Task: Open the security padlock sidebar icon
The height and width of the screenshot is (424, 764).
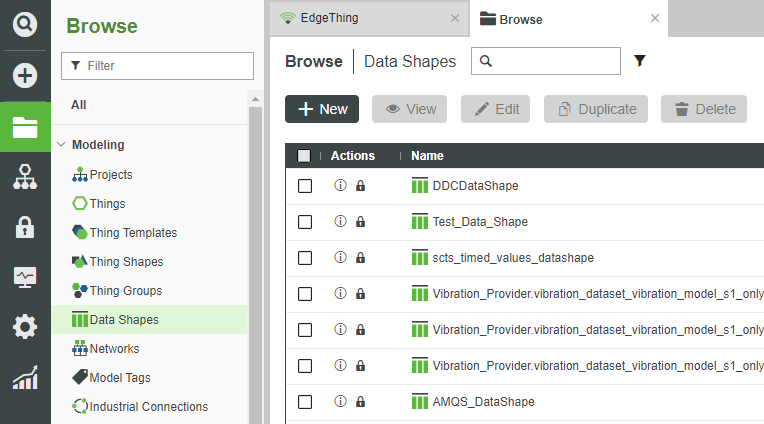Action: click(26, 227)
